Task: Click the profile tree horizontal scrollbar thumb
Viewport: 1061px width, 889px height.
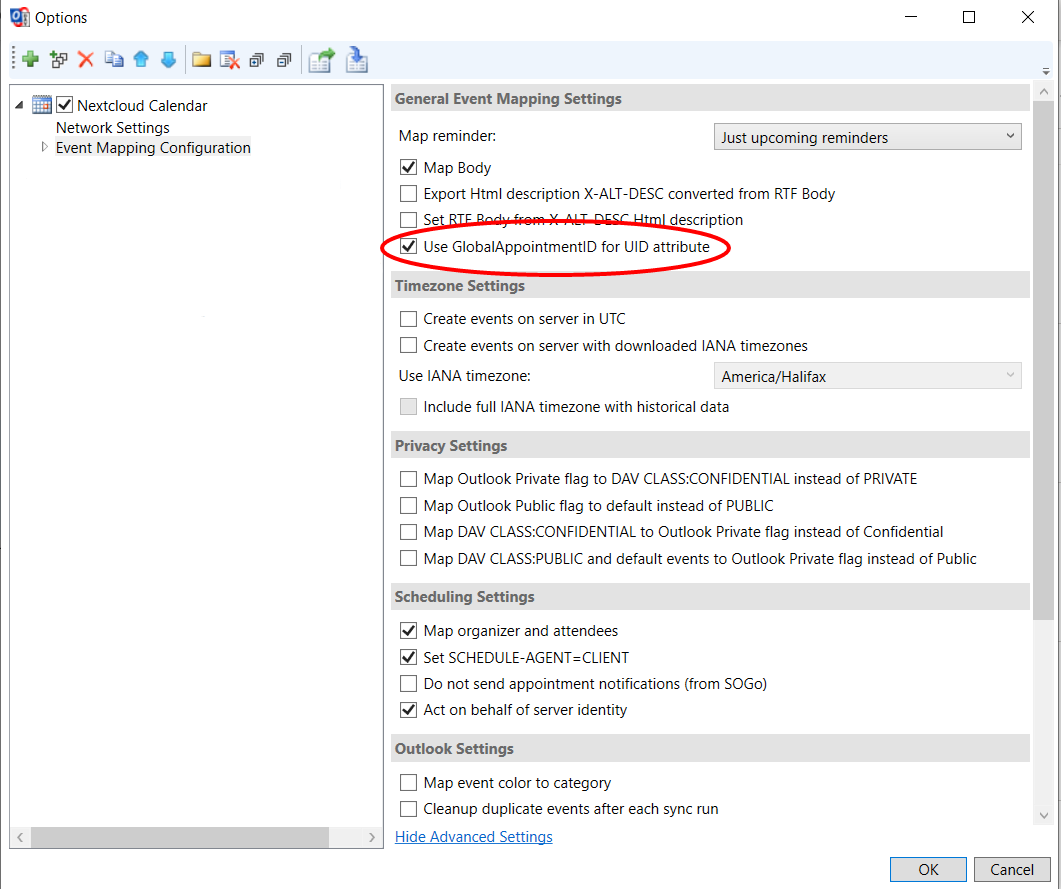Action: (x=180, y=837)
